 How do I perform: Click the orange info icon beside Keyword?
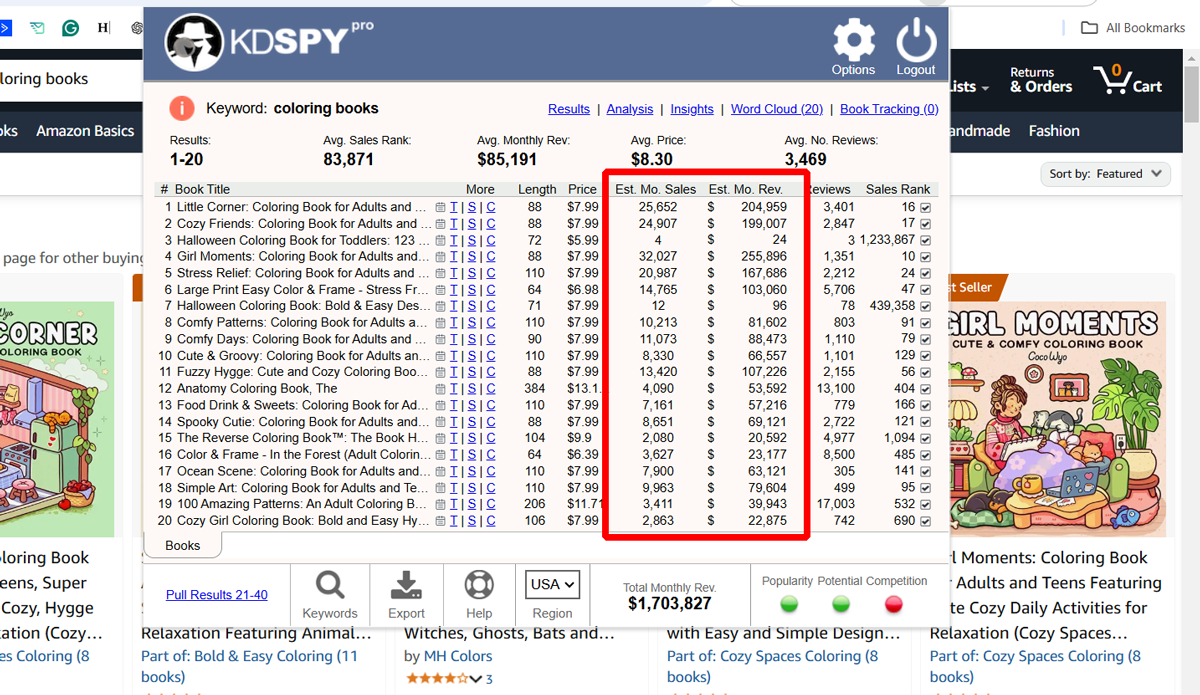(x=181, y=108)
